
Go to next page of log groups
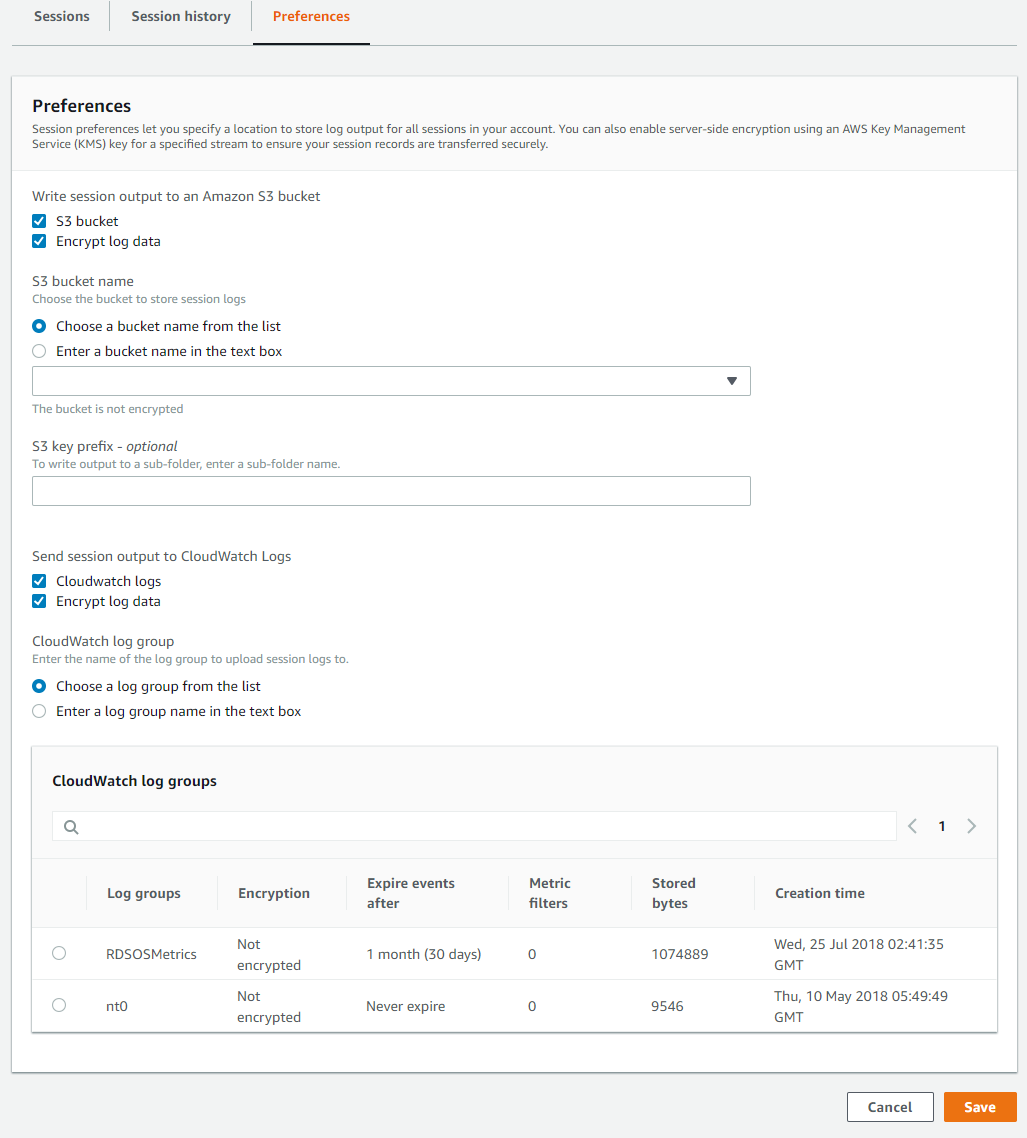point(971,826)
